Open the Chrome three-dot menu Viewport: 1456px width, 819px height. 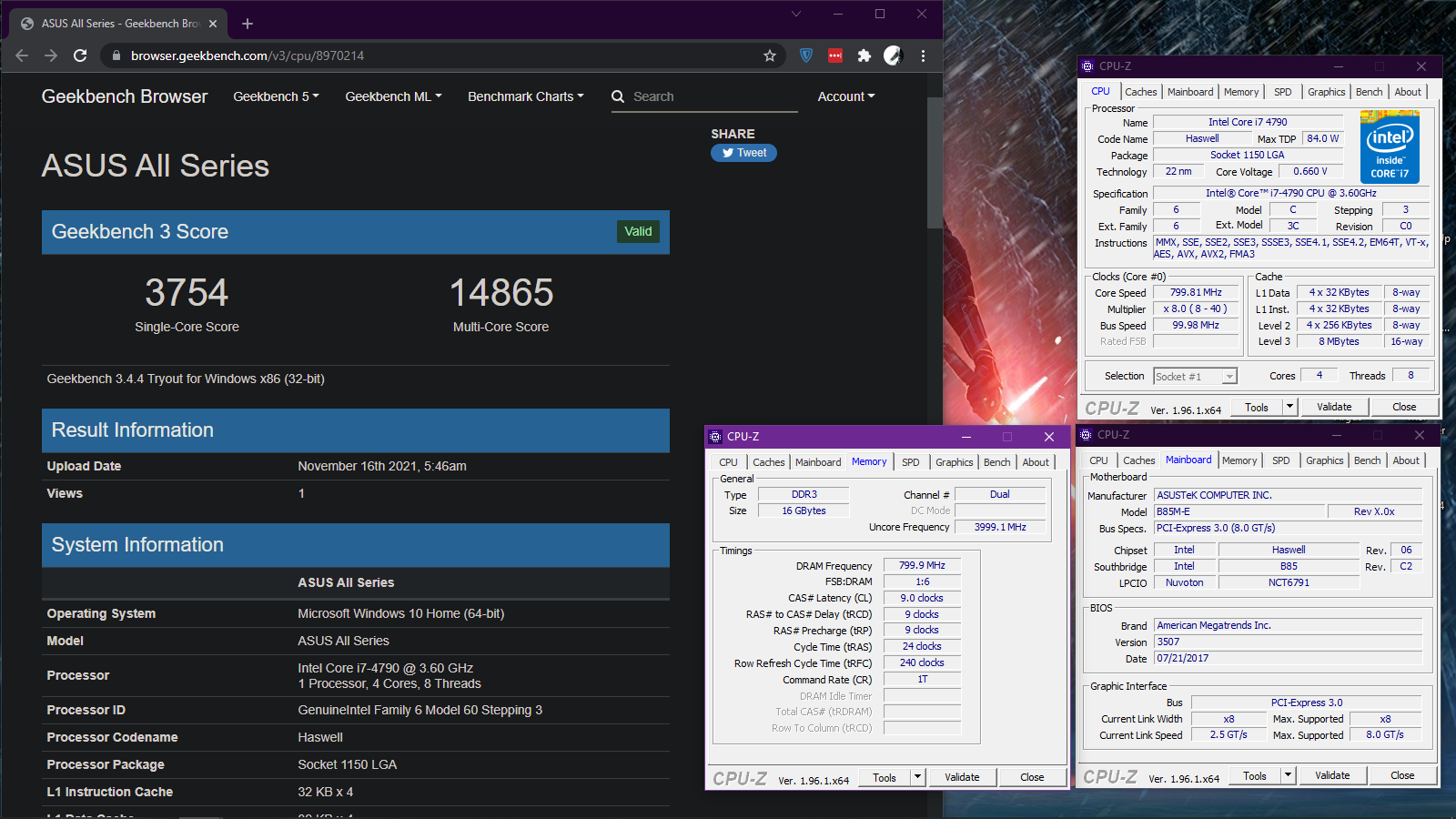pos(923,56)
